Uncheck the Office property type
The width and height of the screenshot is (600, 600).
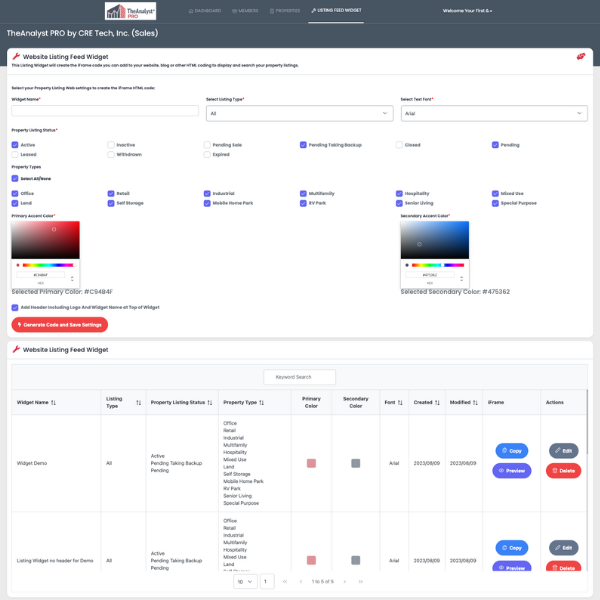tap(15, 193)
